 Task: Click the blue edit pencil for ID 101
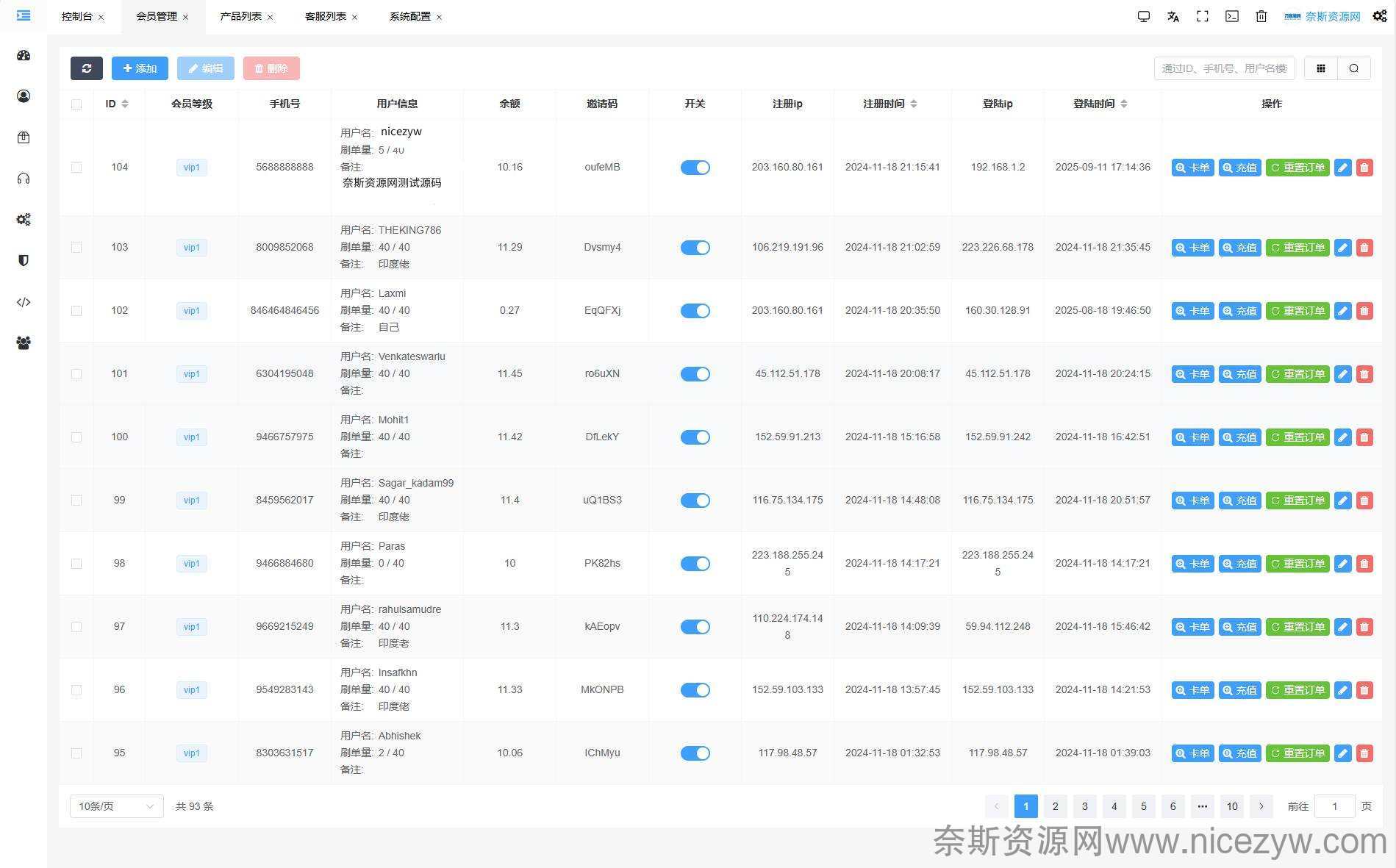point(1342,374)
